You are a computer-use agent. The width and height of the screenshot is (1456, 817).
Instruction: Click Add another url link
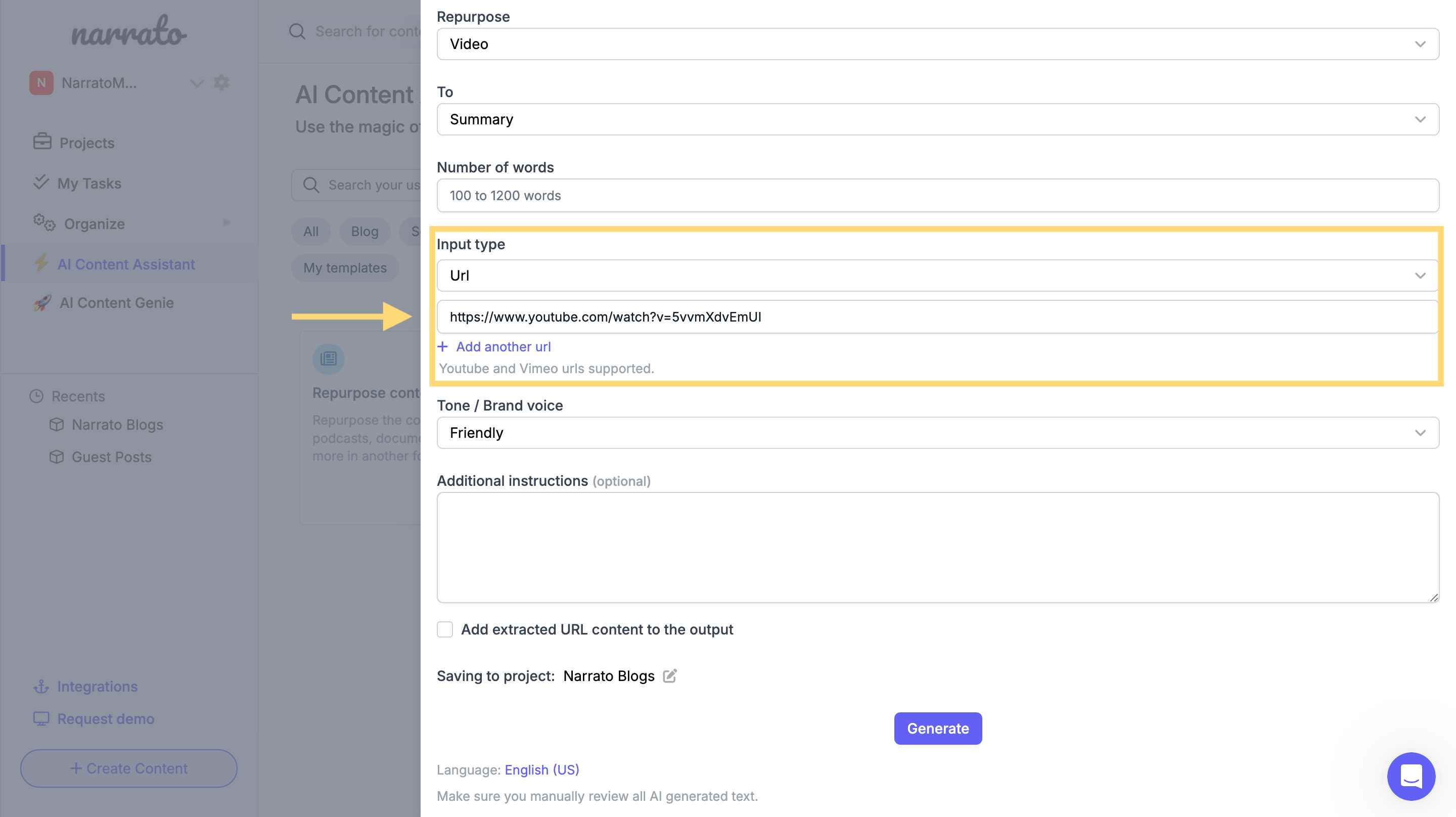click(x=503, y=347)
